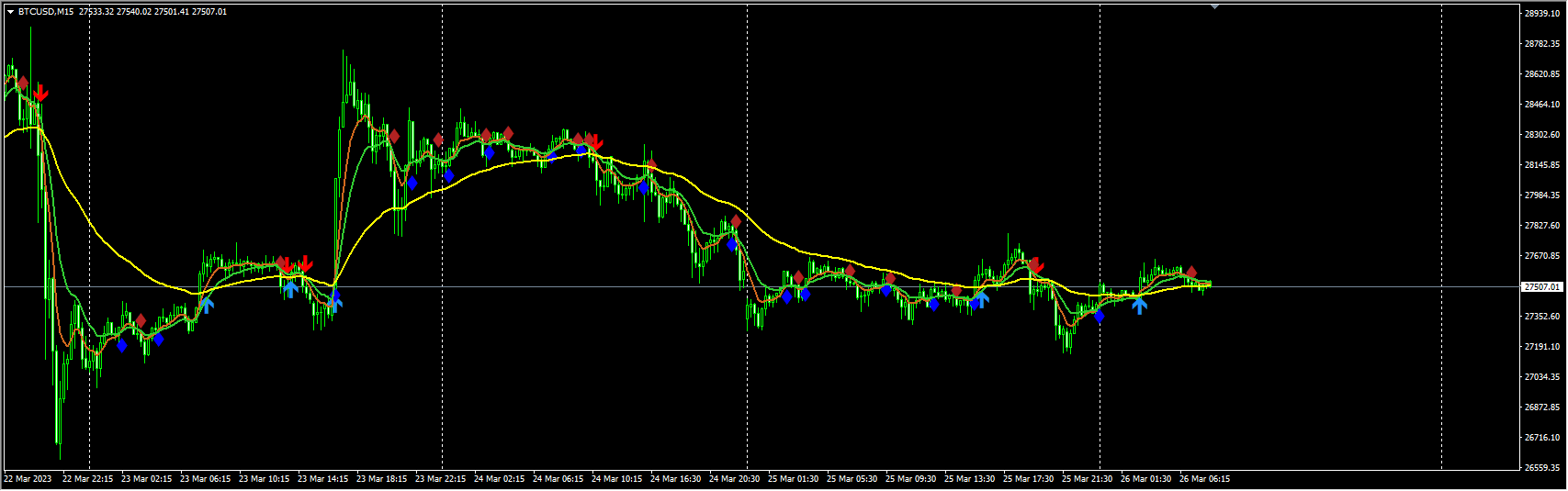Click the red diamond at the chart's far left
The height and width of the screenshot is (491, 1568).
[22, 84]
